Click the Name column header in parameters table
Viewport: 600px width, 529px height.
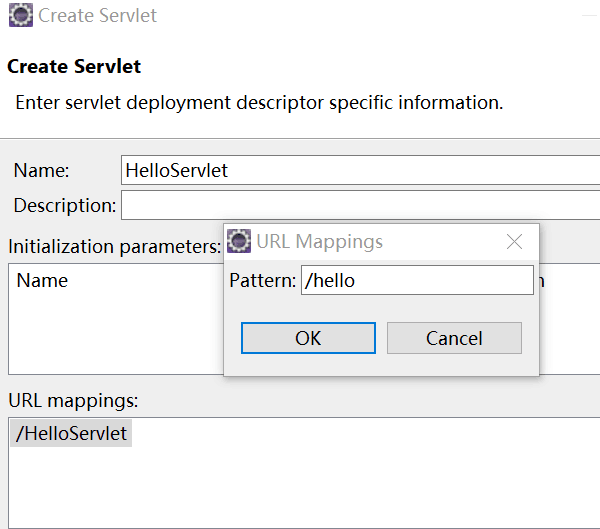click(x=42, y=281)
